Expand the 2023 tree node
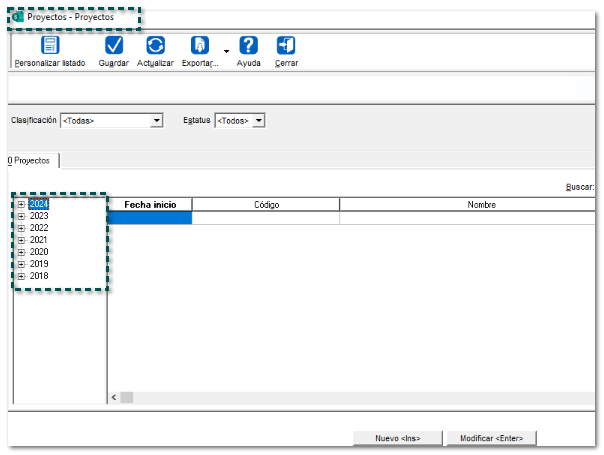The height and width of the screenshot is (455, 604). pos(21,216)
